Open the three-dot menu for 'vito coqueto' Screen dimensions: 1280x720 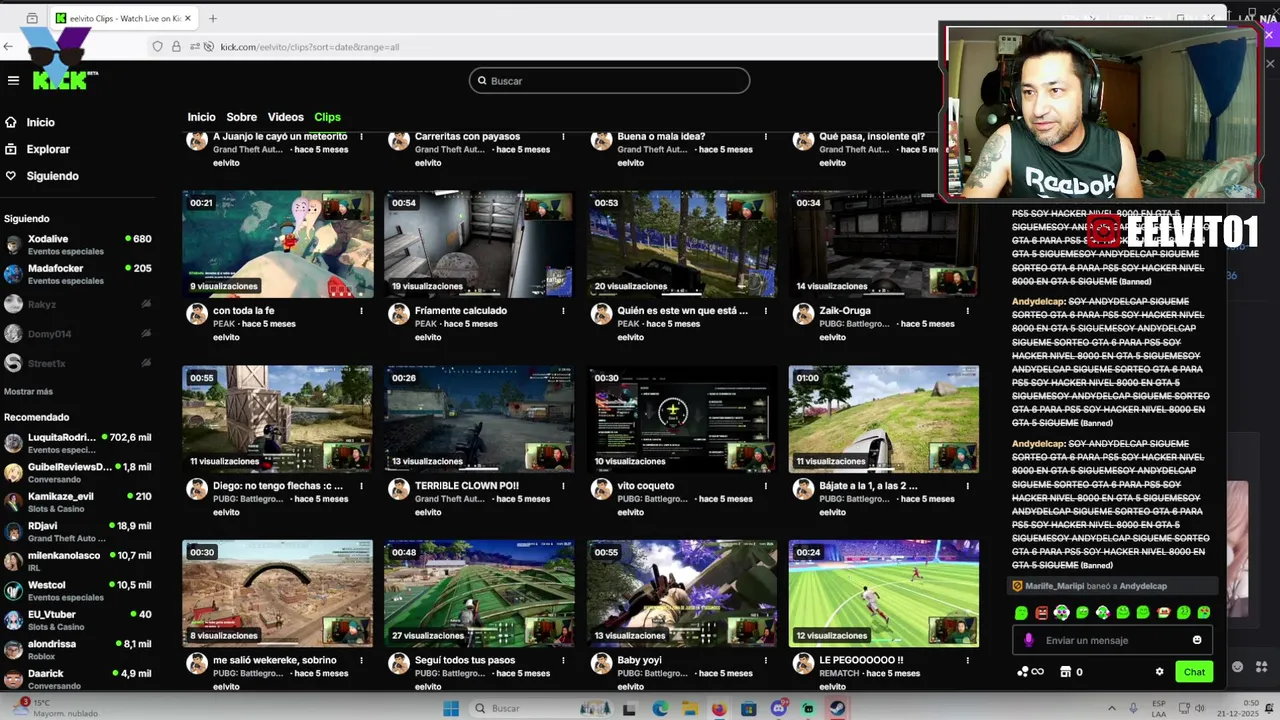[x=765, y=486]
